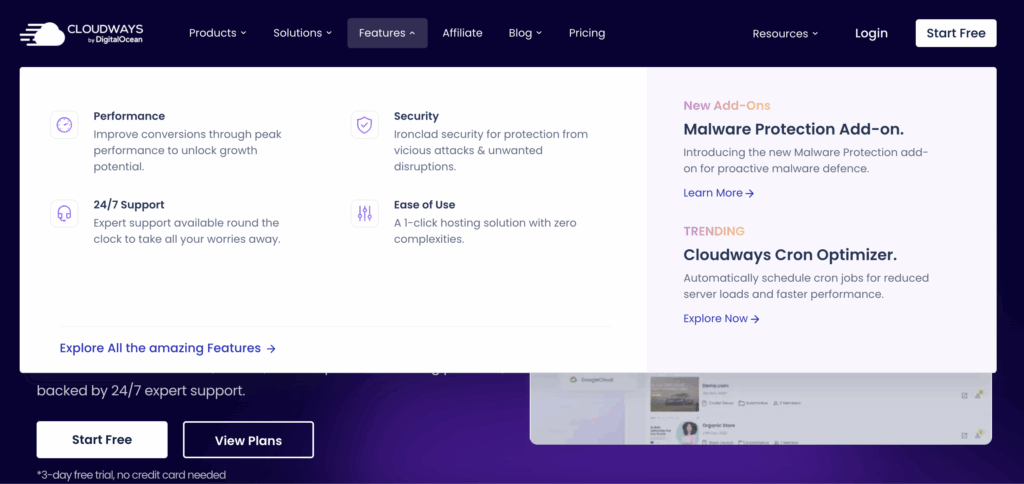Click Learn More under Malware Protection
The height and width of the screenshot is (484, 1024).
719,193
